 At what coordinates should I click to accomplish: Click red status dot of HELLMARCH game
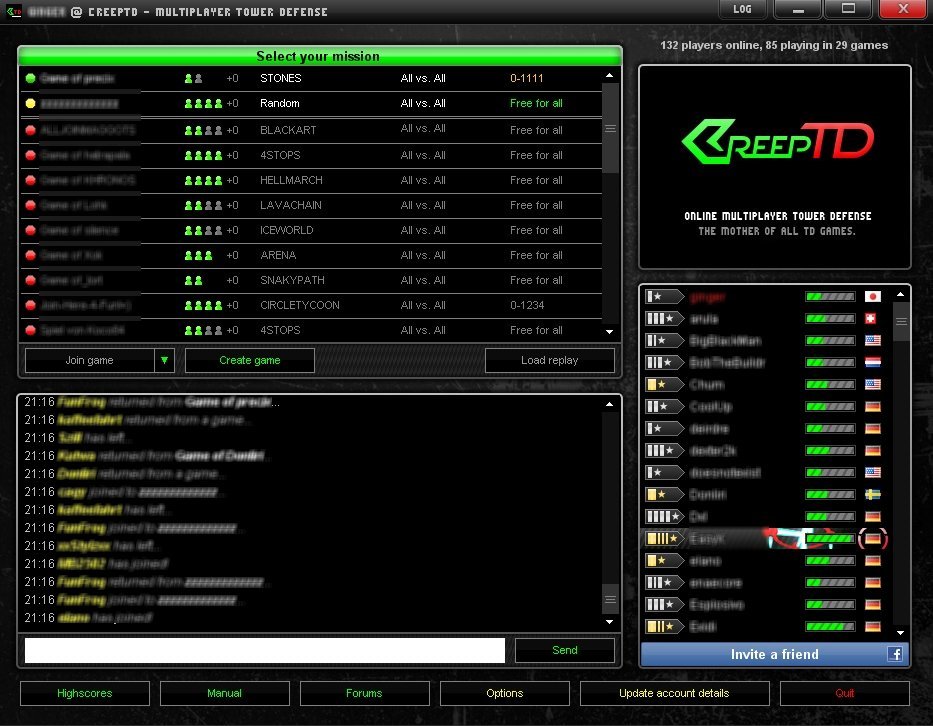[30, 180]
